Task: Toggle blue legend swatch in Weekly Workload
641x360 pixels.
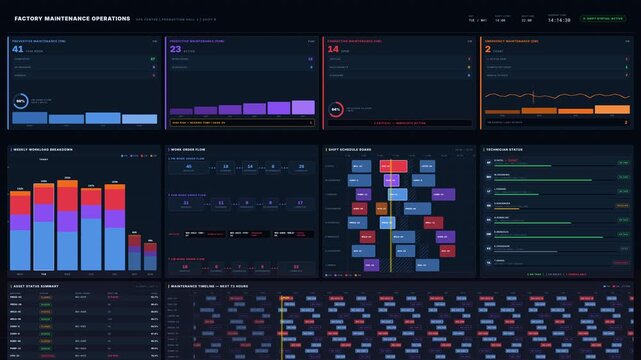Action: pyautogui.click(x=122, y=156)
